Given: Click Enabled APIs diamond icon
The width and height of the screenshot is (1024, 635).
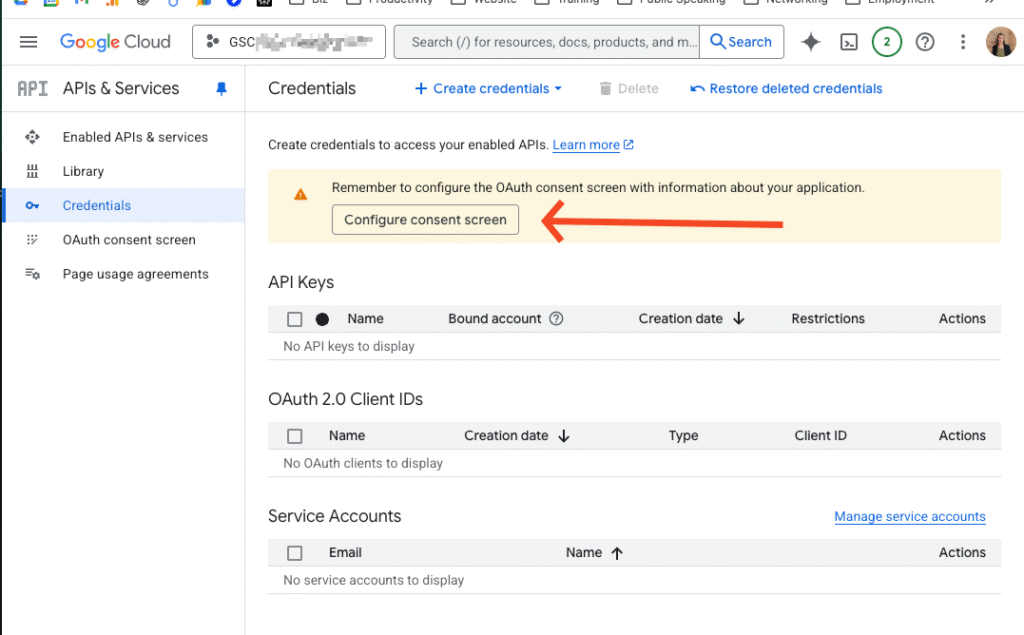Looking at the screenshot, I should [x=32, y=137].
